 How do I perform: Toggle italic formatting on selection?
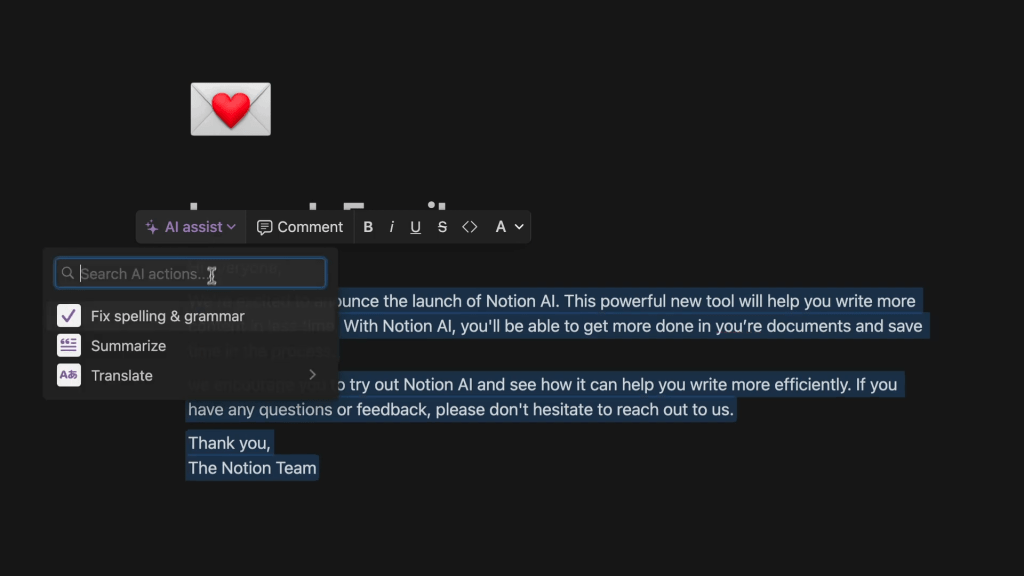[391, 227]
